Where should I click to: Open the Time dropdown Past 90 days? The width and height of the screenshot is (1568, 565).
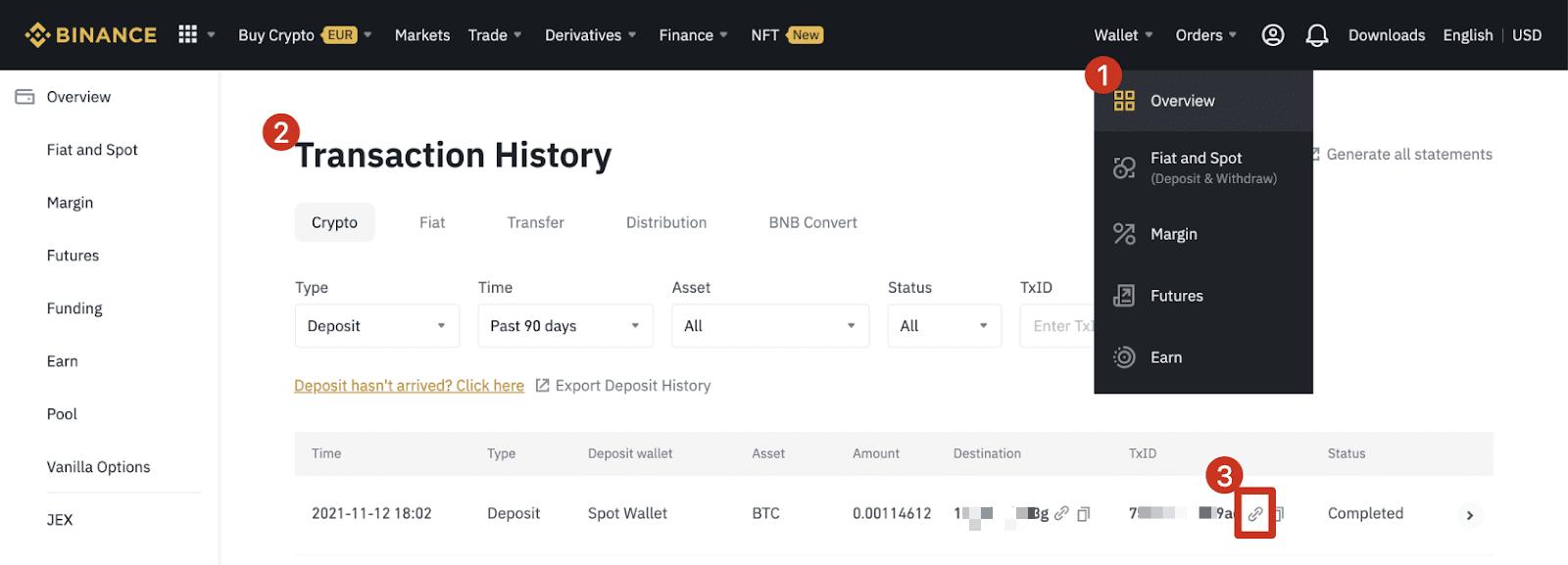click(565, 326)
